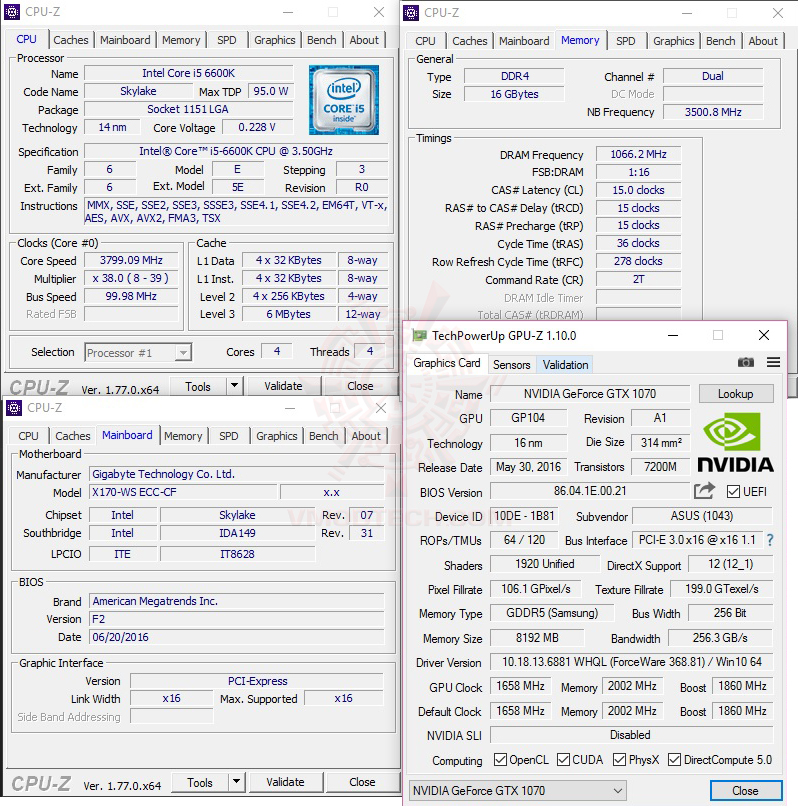
Task: Close the GPU-Z window with X
Action: click(764, 335)
